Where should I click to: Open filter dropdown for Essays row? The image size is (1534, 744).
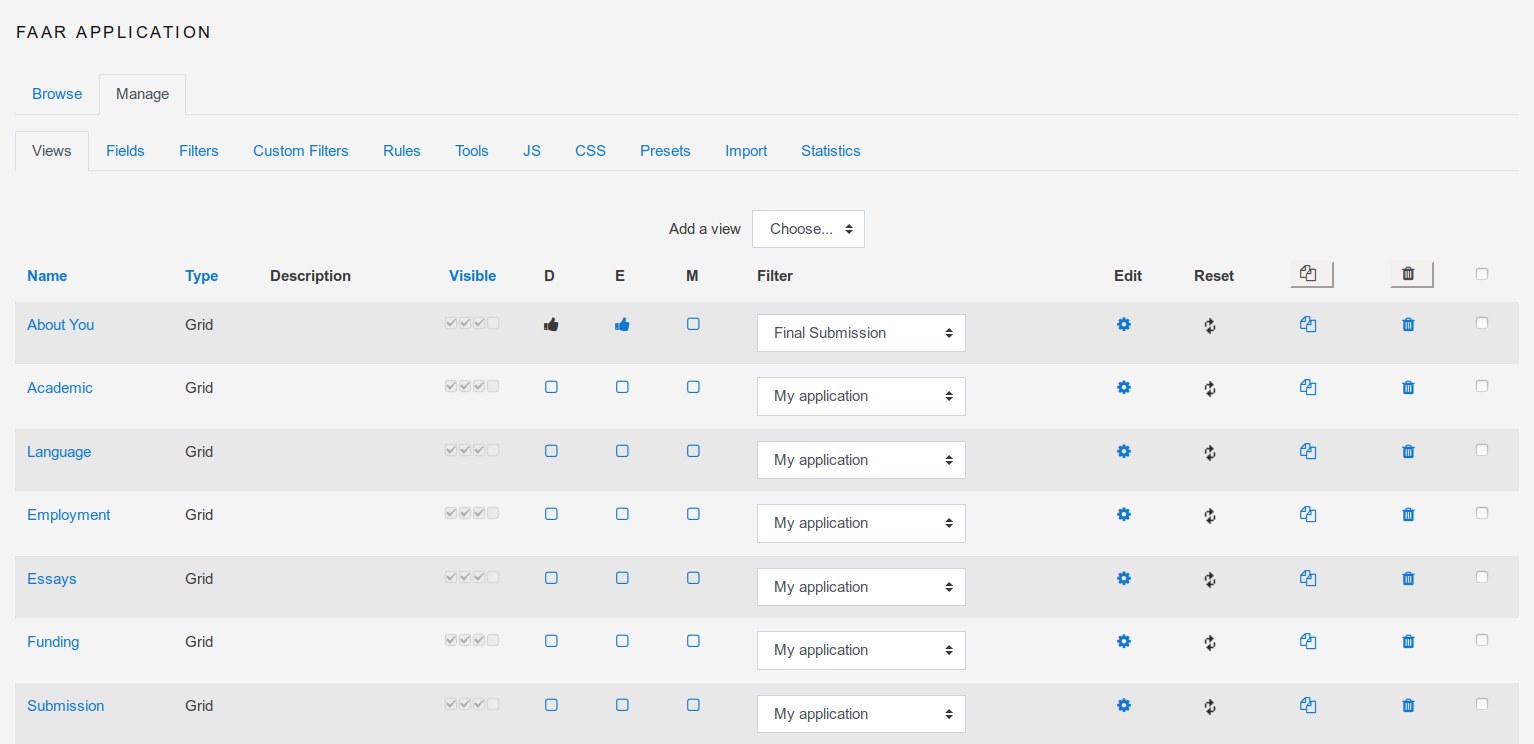click(861, 587)
